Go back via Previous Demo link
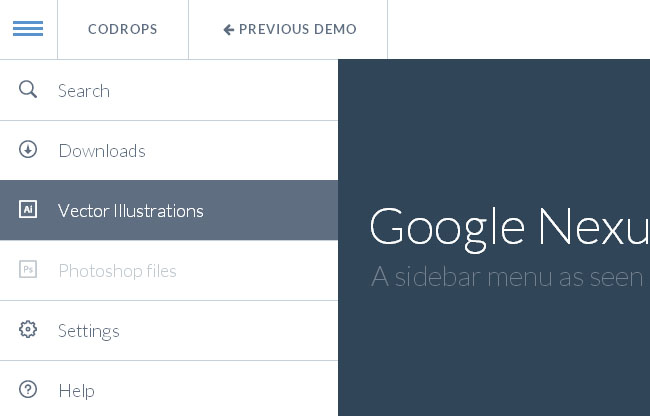650x416 pixels. click(297, 30)
